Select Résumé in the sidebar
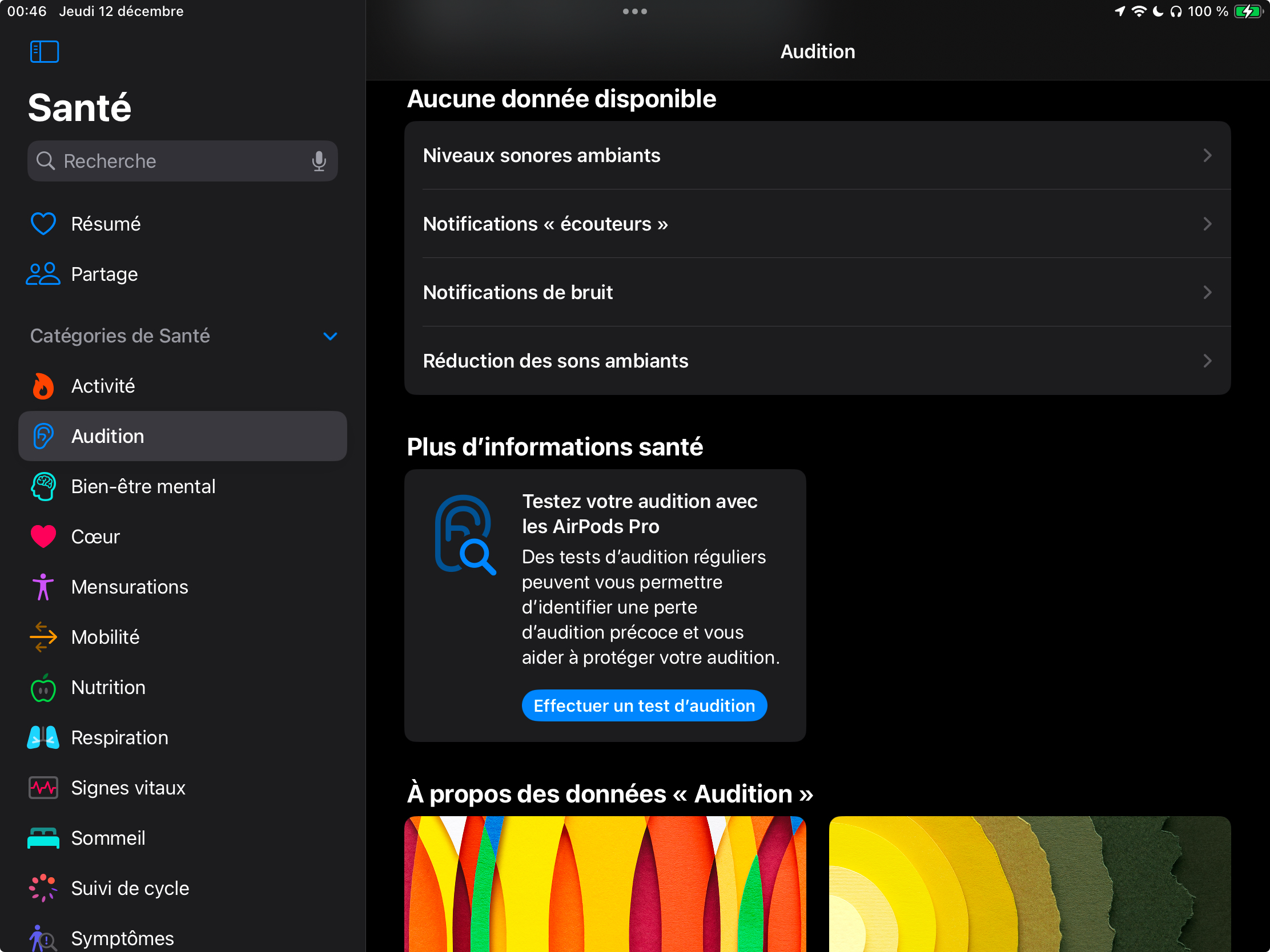 coord(106,224)
